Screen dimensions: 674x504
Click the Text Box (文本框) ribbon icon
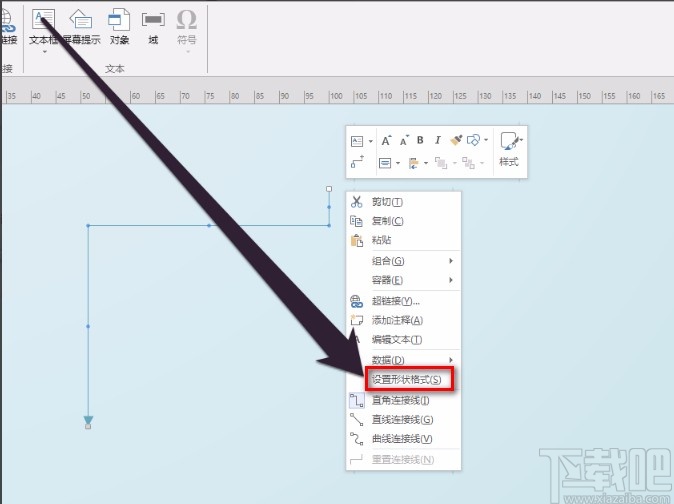tap(43, 19)
